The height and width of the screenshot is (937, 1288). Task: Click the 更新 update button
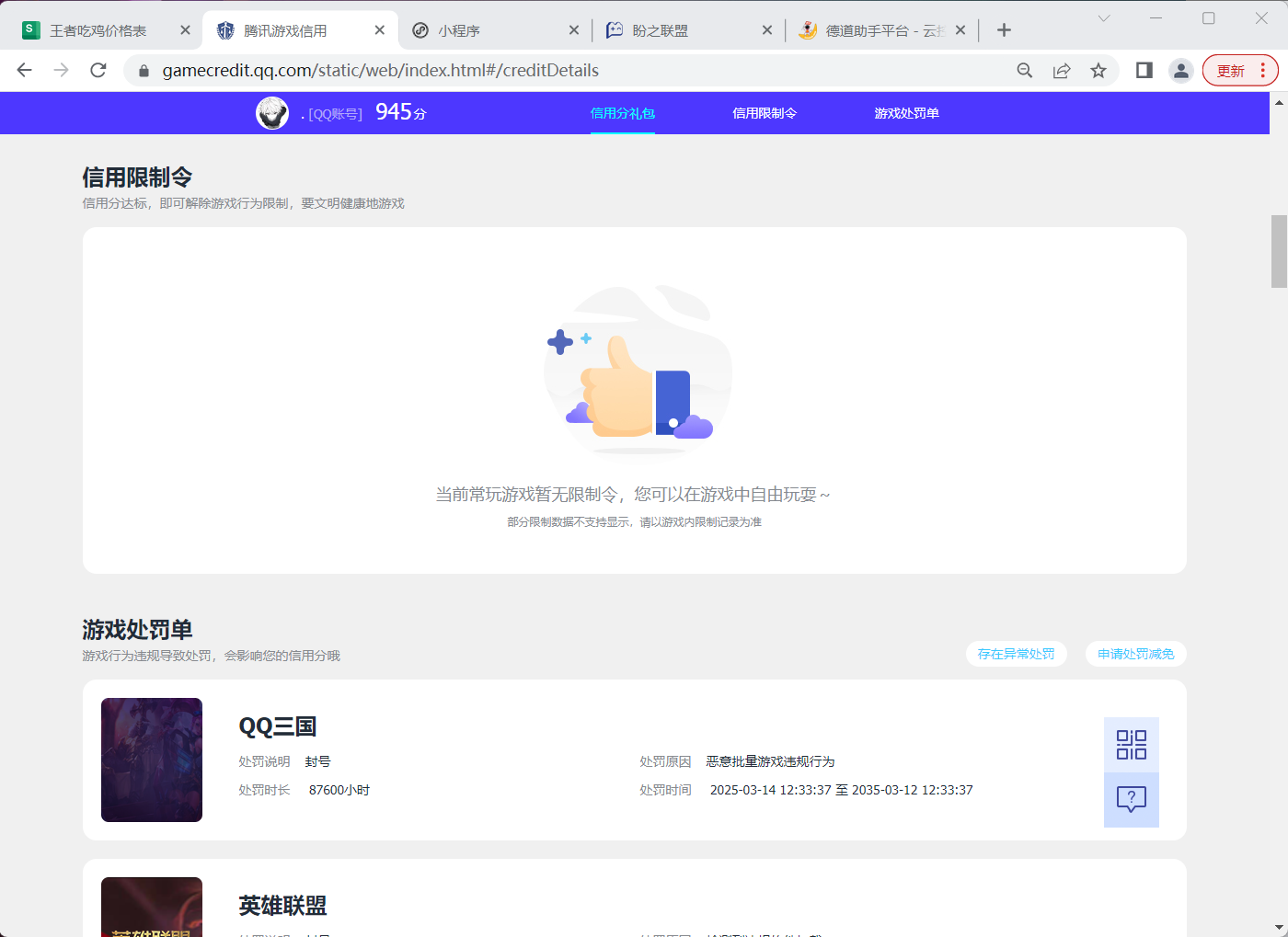(1240, 71)
